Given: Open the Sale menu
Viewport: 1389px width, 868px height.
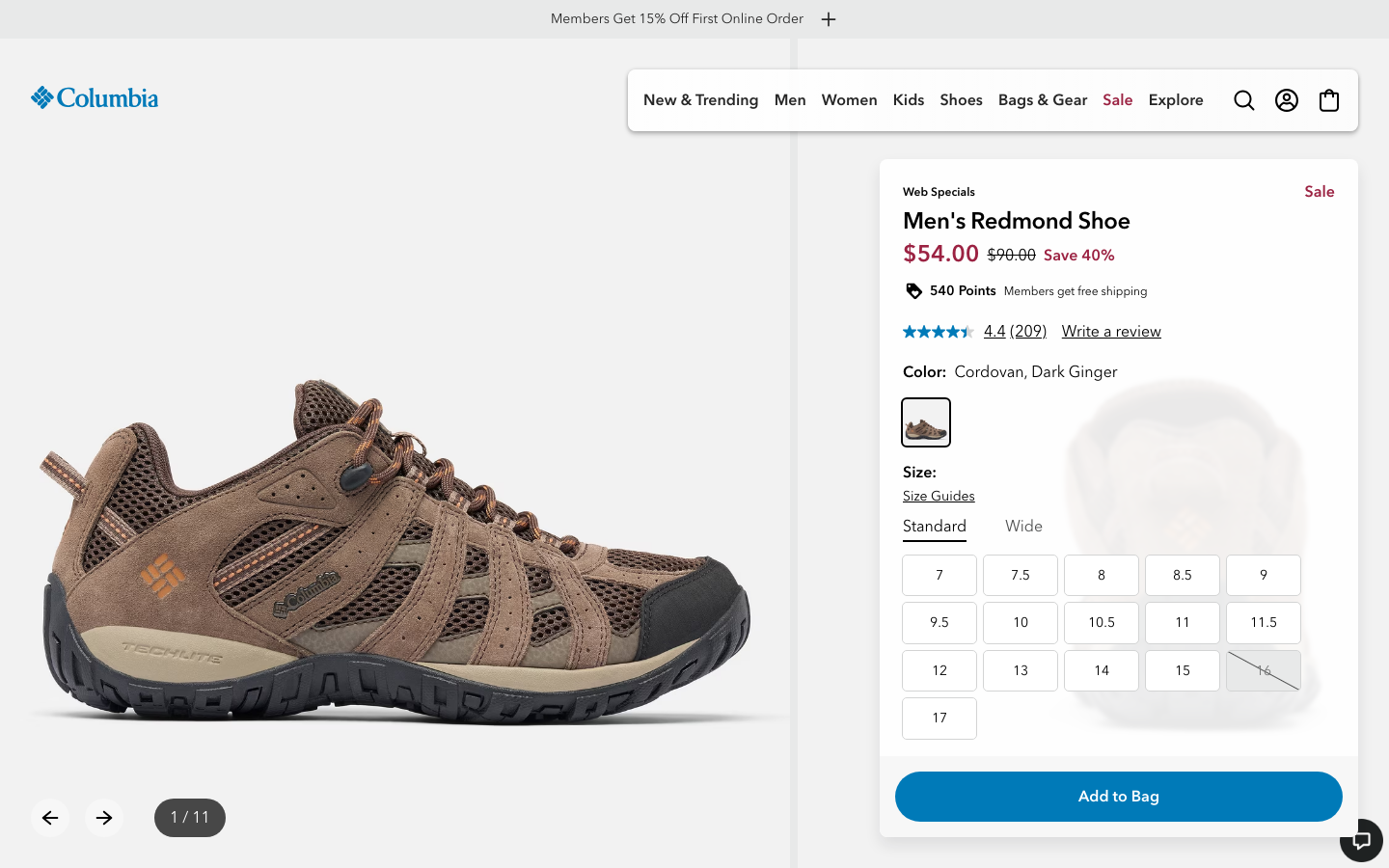Looking at the screenshot, I should 1118,100.
